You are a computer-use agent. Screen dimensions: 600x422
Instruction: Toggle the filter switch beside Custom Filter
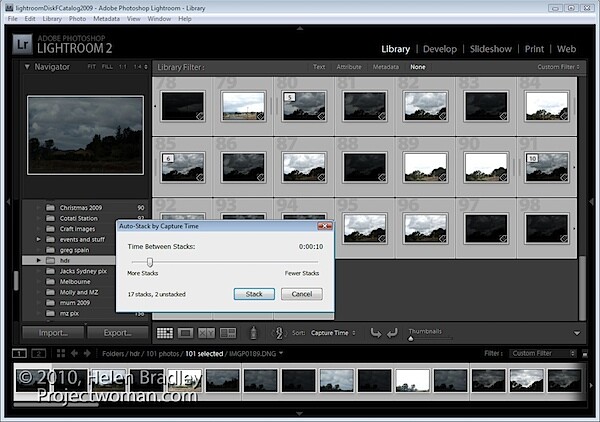[585, 354]
